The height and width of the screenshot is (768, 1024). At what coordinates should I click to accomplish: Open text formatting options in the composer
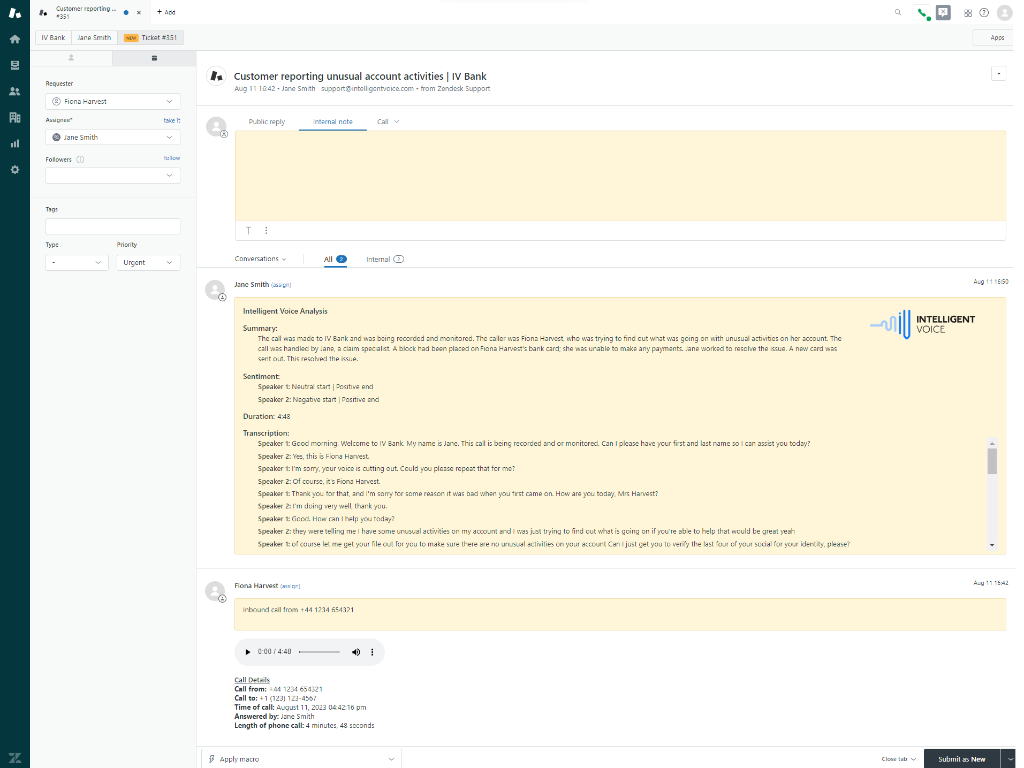248,230
